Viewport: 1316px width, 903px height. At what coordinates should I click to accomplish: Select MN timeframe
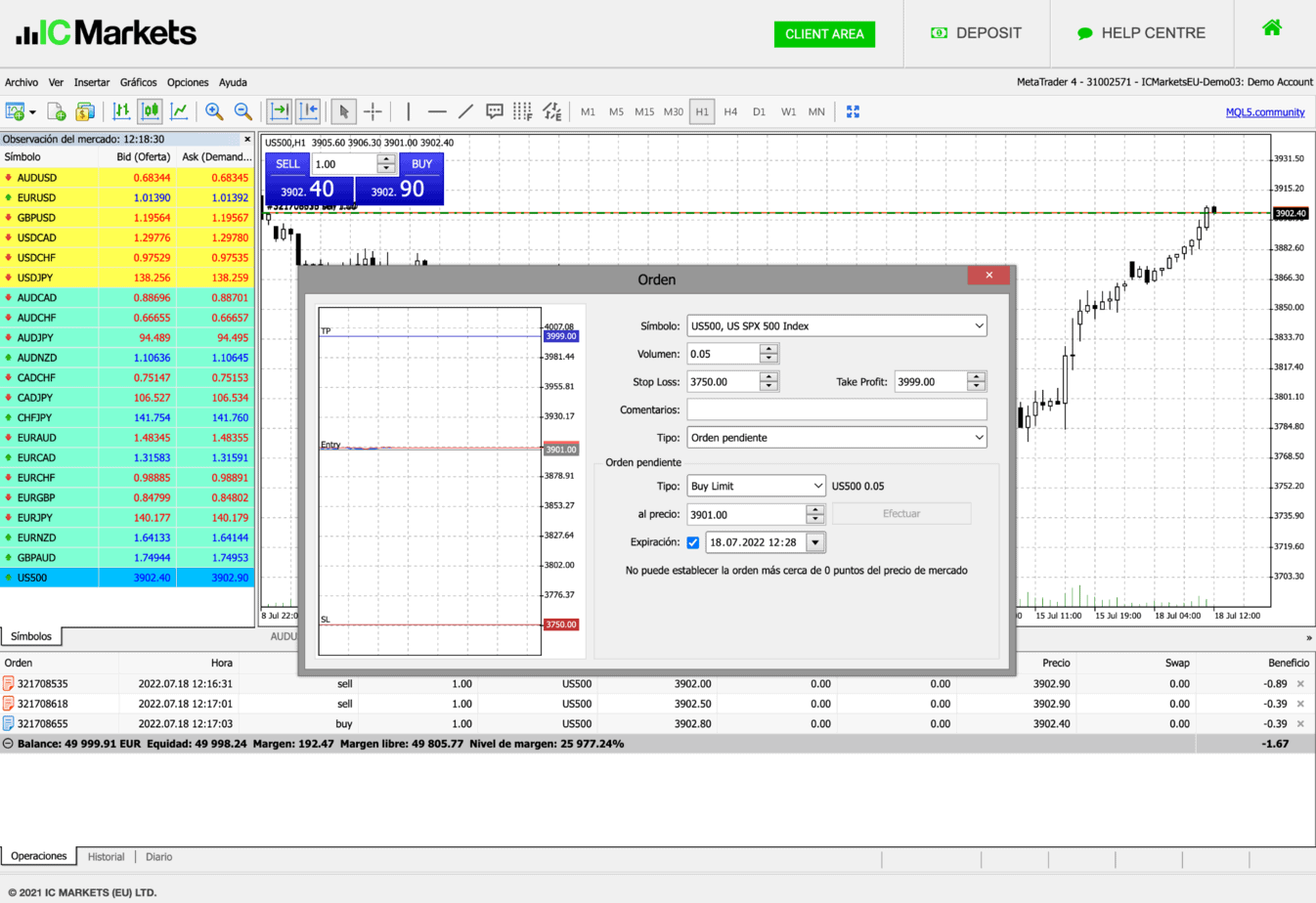coord(816,111)
